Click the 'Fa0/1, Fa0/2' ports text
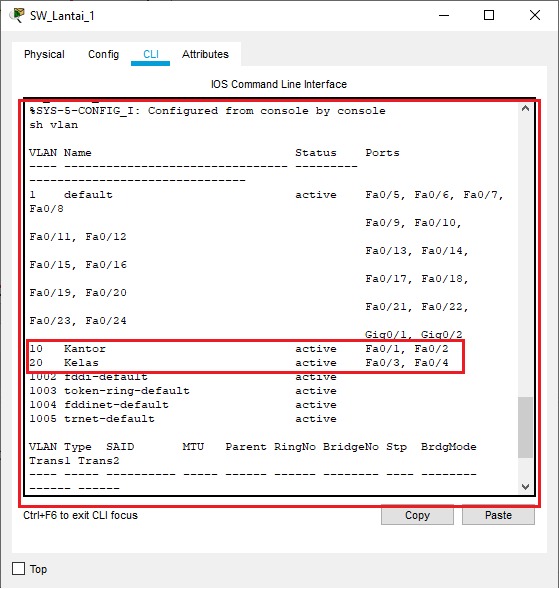Image resolution: width=559 pixels, height=589 pixels. point(407,349)
